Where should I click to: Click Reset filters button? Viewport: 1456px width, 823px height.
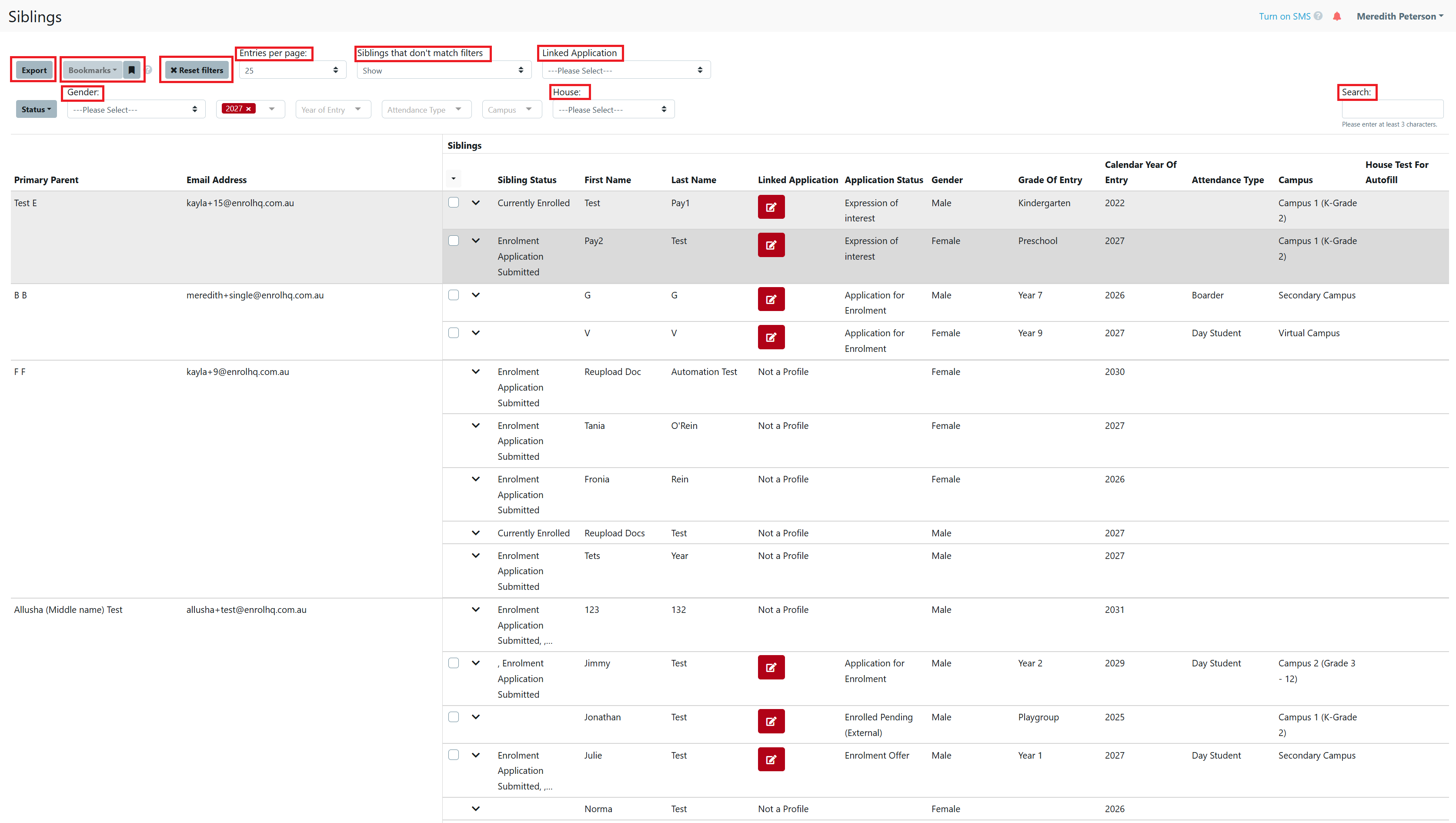point(197,70)
